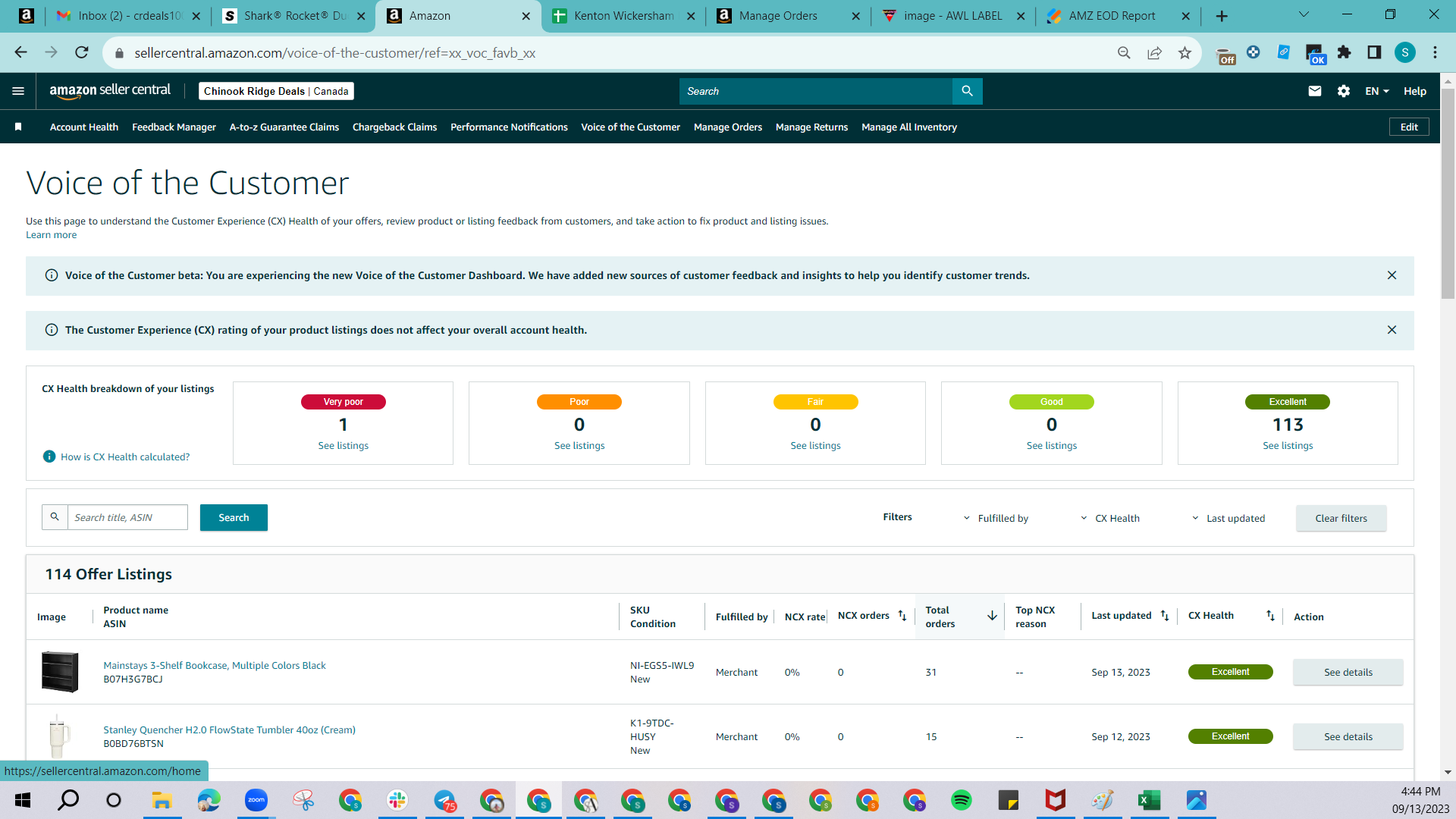Viewport: 1456px width, 819px height.
Task: Open Spotify from the taskbar
Action: 962,800
